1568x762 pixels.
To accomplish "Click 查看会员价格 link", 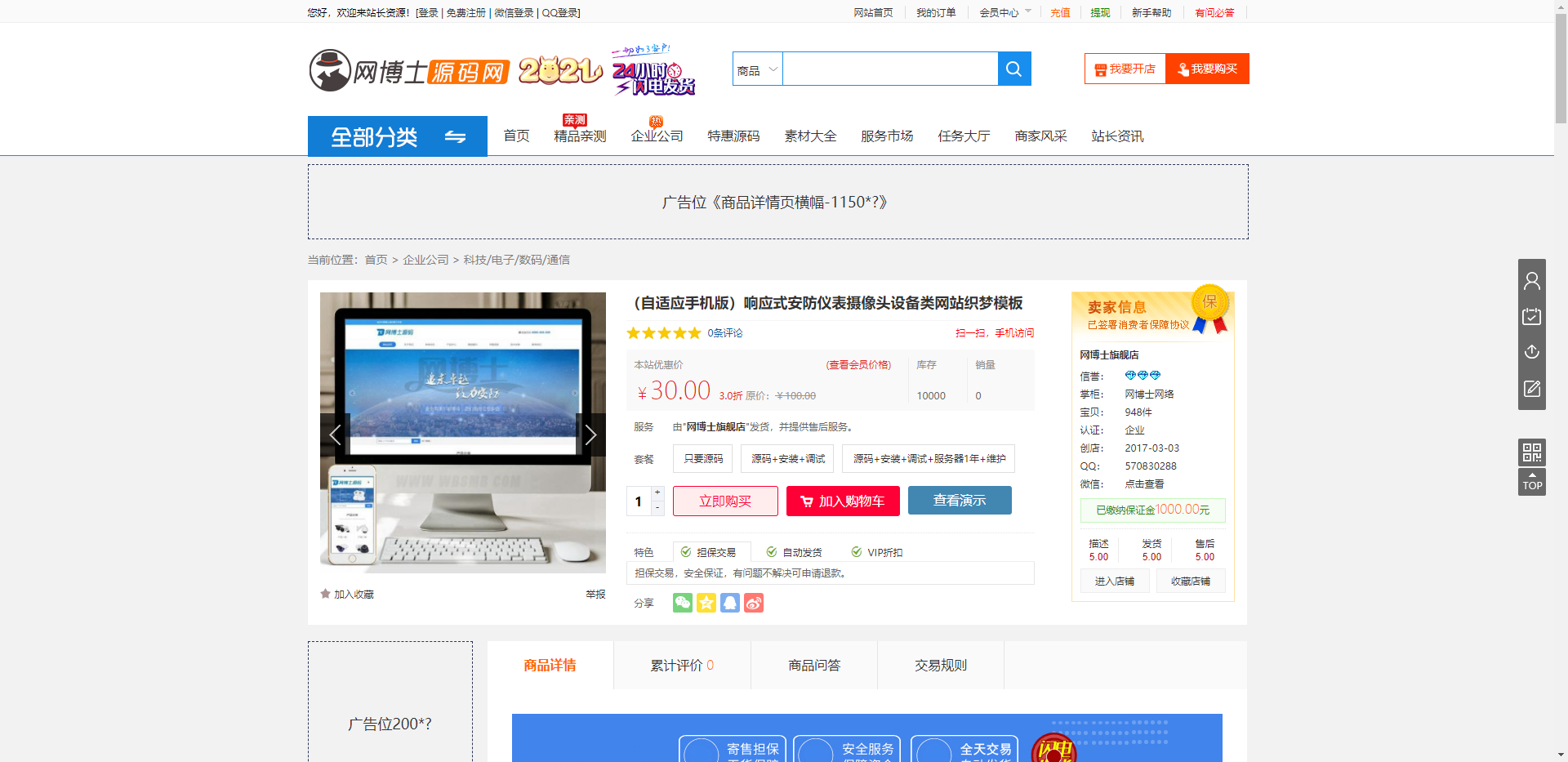I will [x=858, y=365].
